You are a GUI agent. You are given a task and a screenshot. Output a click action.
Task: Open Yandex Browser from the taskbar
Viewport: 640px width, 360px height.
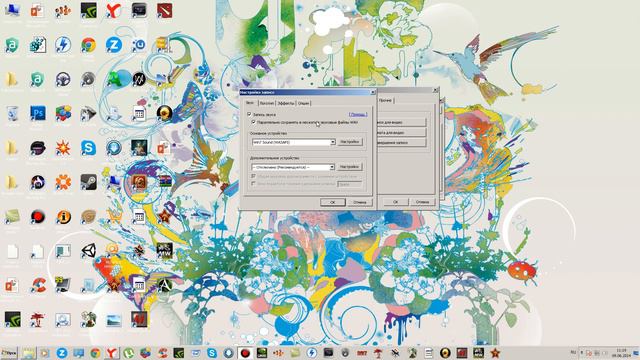112,353
